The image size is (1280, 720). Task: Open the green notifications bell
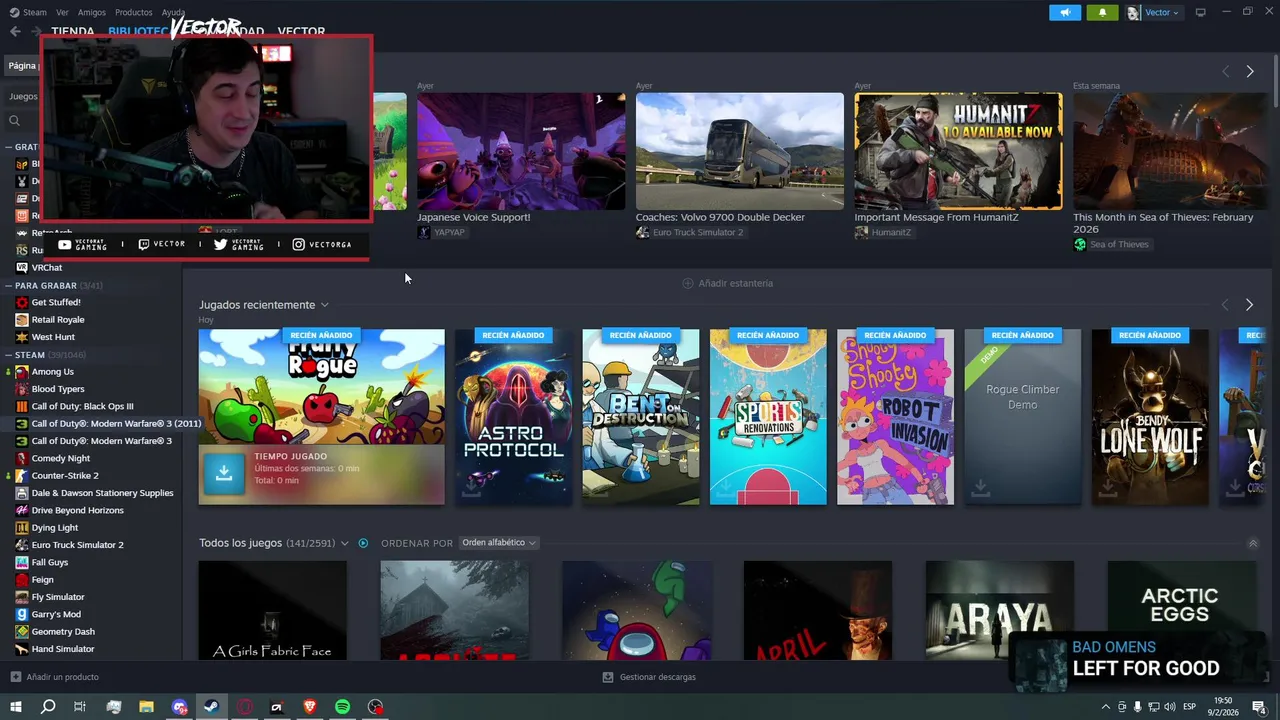point(1102,12)
